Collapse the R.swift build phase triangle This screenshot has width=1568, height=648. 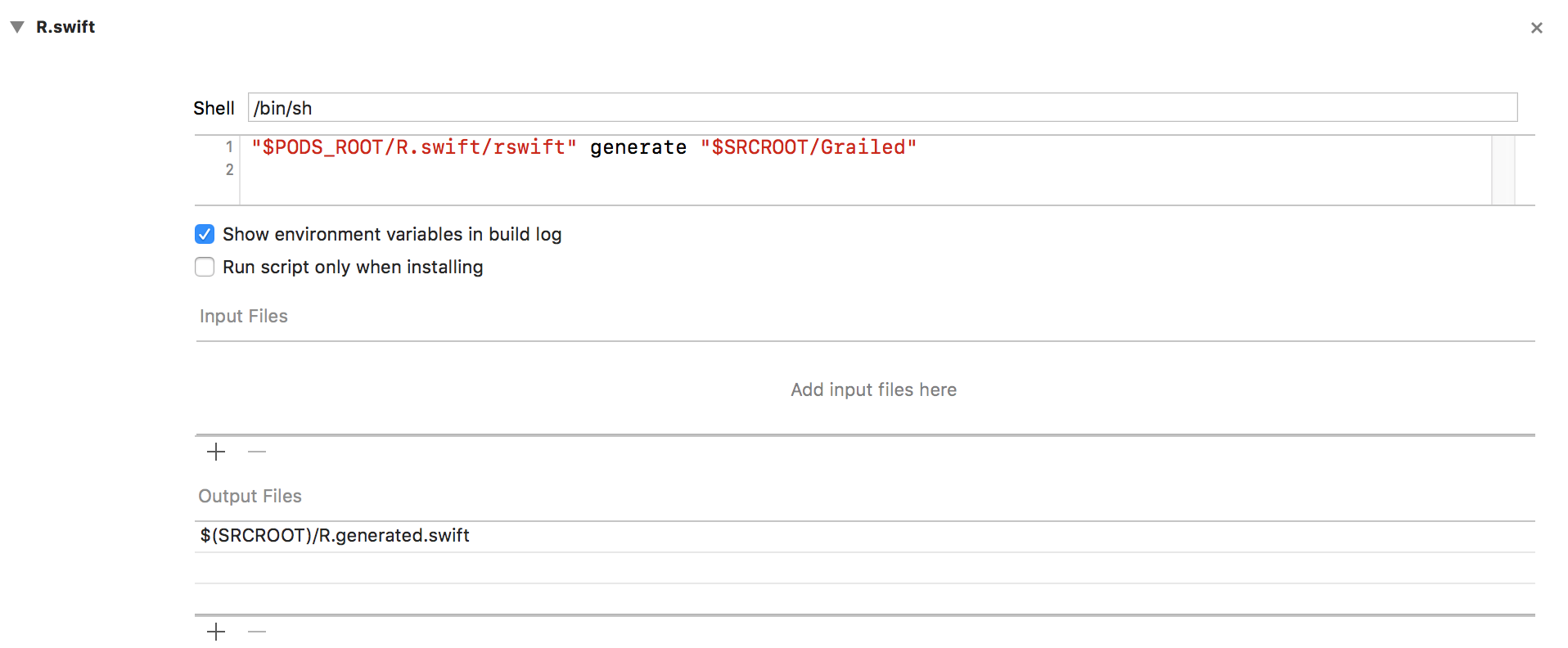click(17, 27)
